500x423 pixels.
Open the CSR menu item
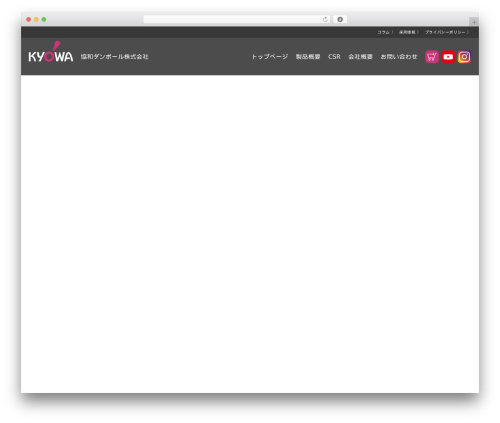[334, 57]
